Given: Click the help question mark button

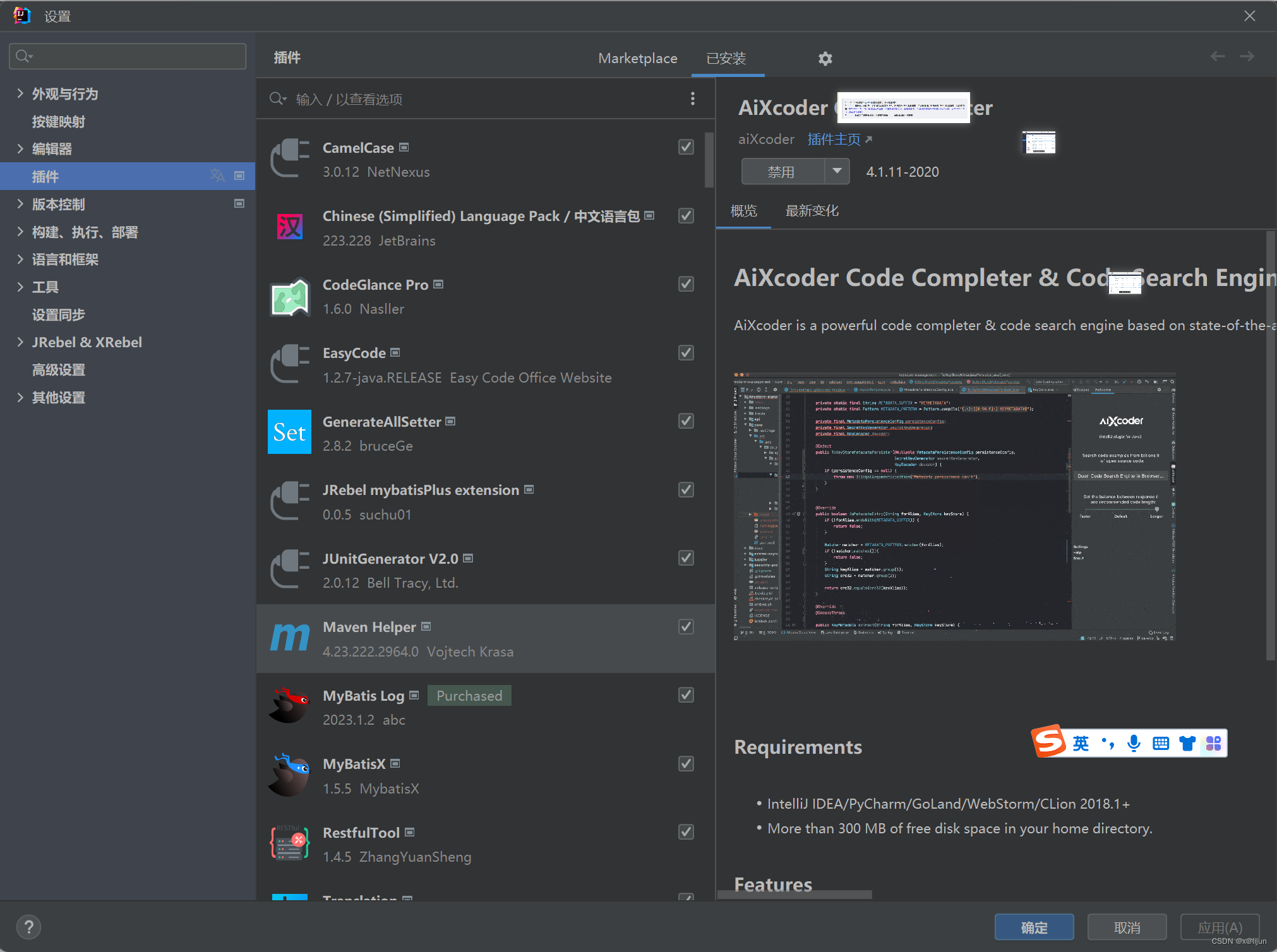Looking at the screenshot, I should click(x=28, y=927).
